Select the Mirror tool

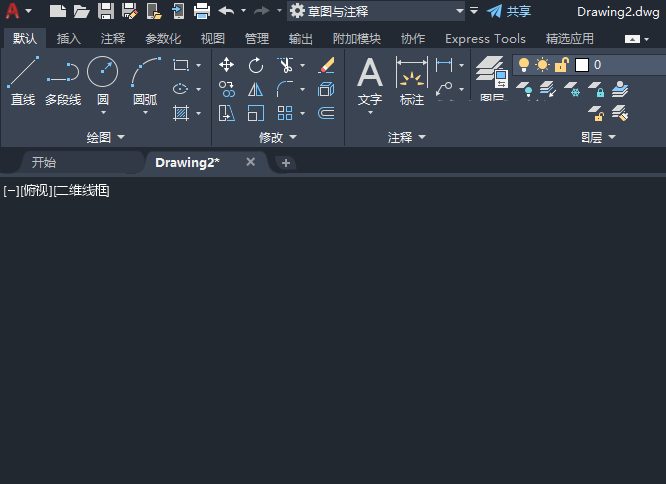pyautogui.click(x=255, y=89)
